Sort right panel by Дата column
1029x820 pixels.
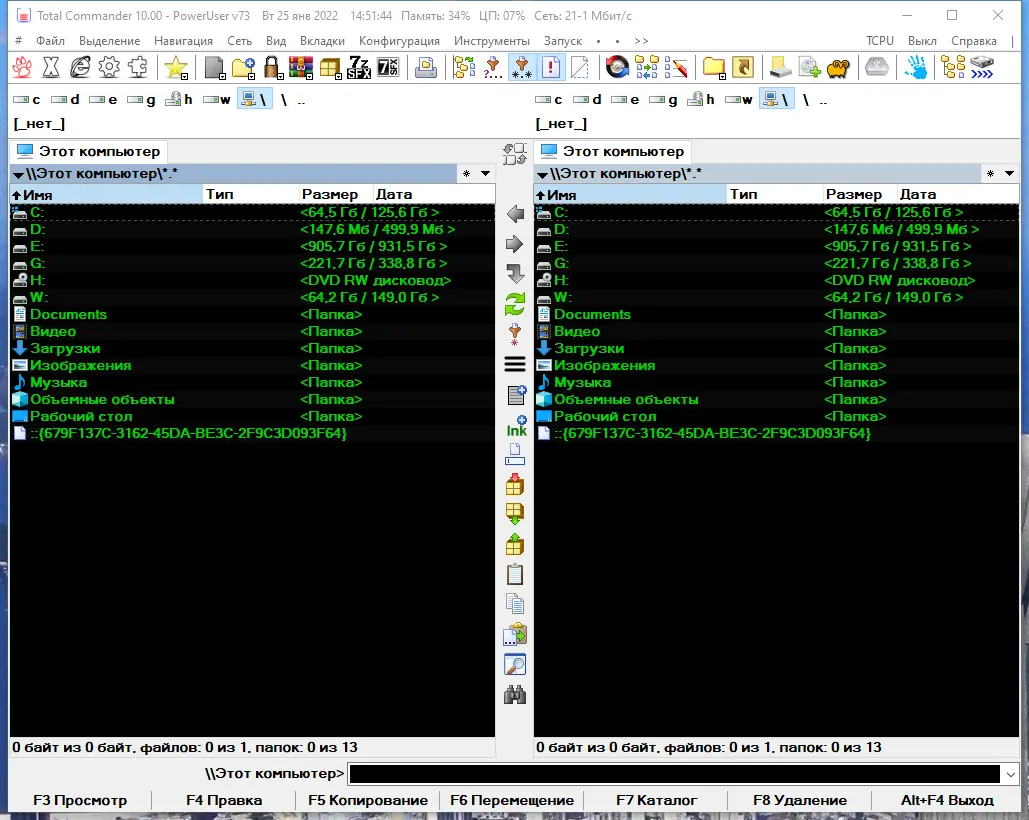point(957,194)
